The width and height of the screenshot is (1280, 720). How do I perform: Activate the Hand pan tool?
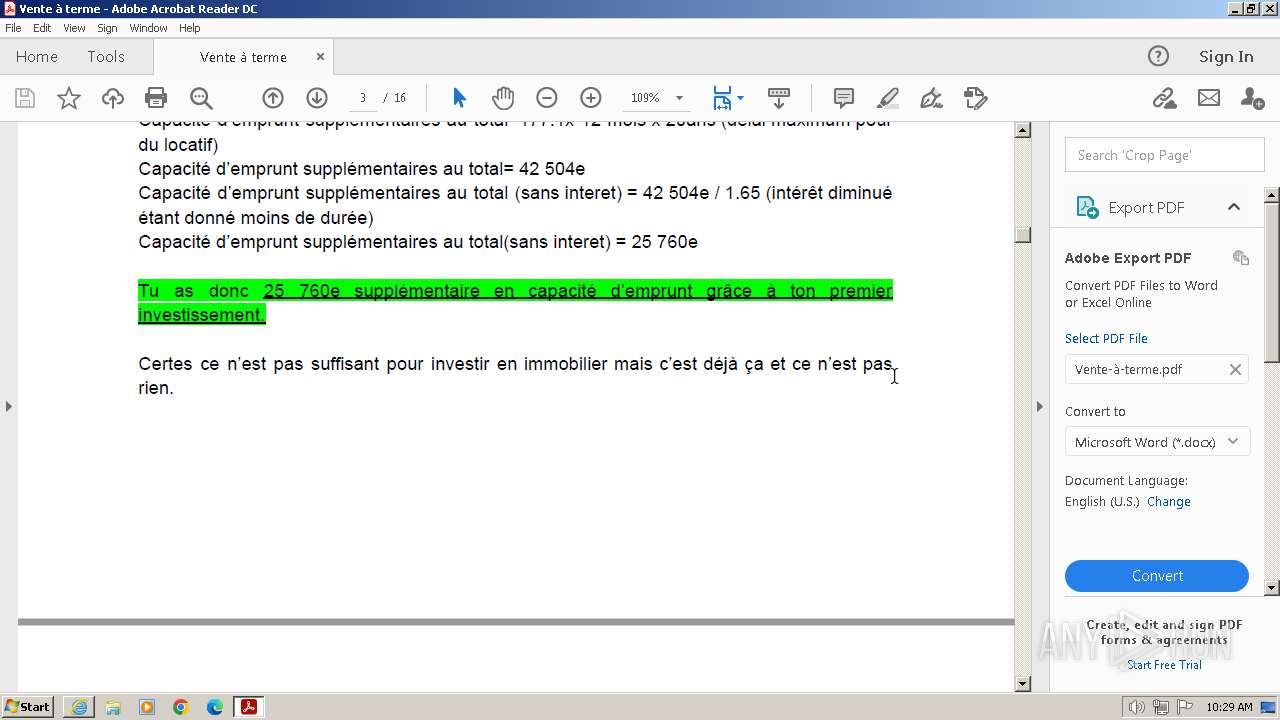[503, 98]
